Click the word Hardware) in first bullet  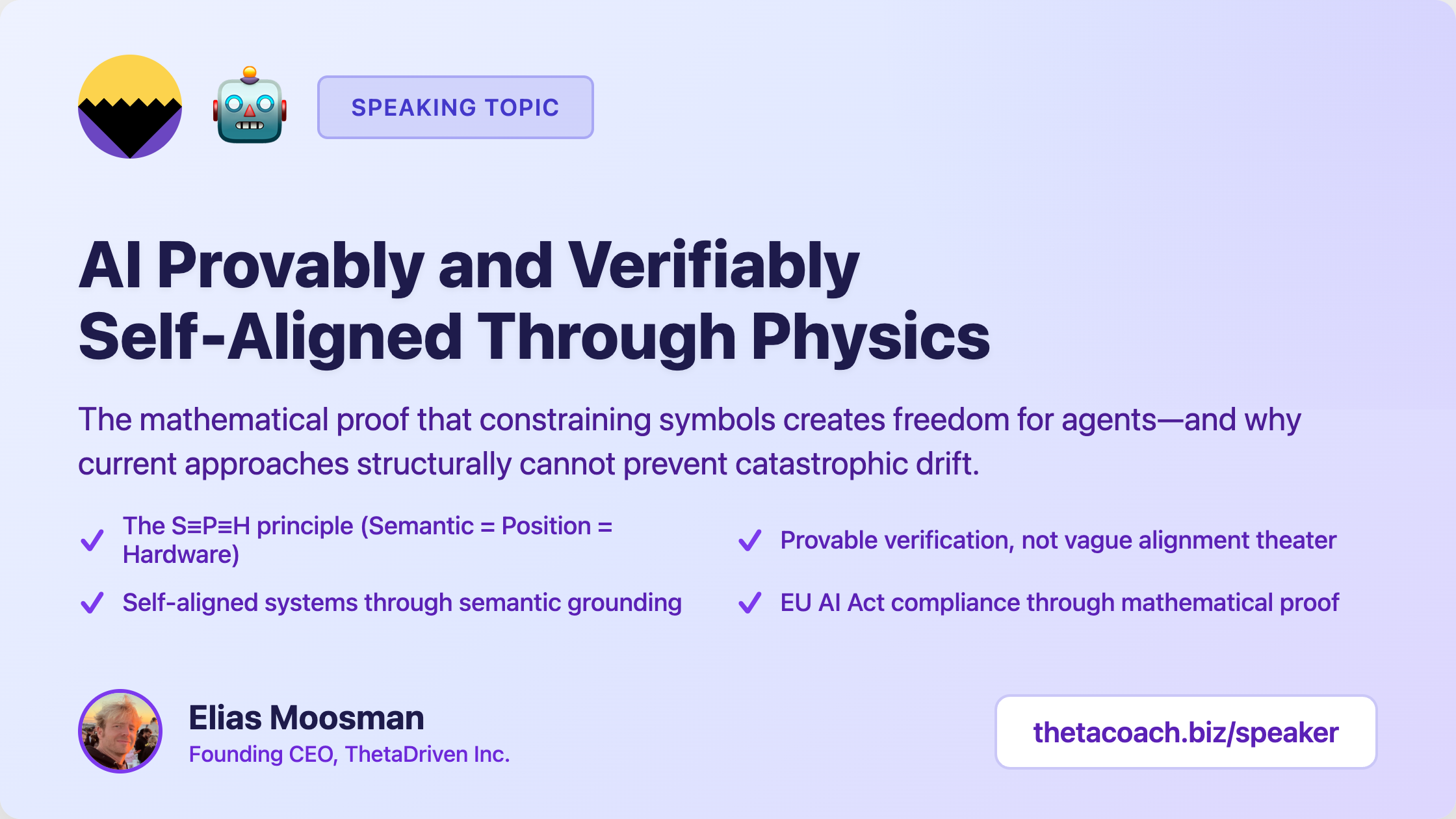[x=181, y=555]
